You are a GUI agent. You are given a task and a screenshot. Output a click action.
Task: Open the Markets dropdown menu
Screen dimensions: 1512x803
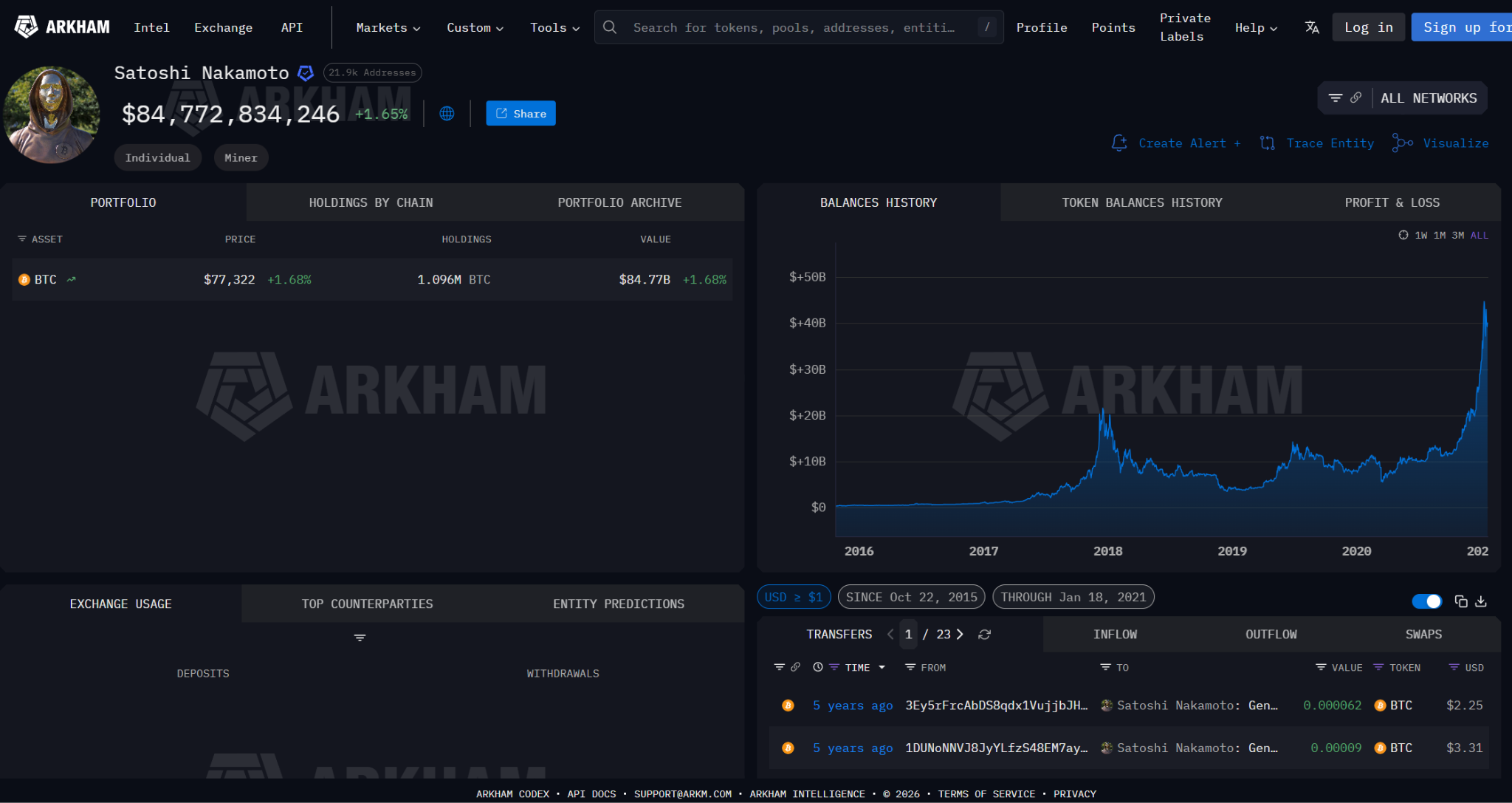coord(388,27)
